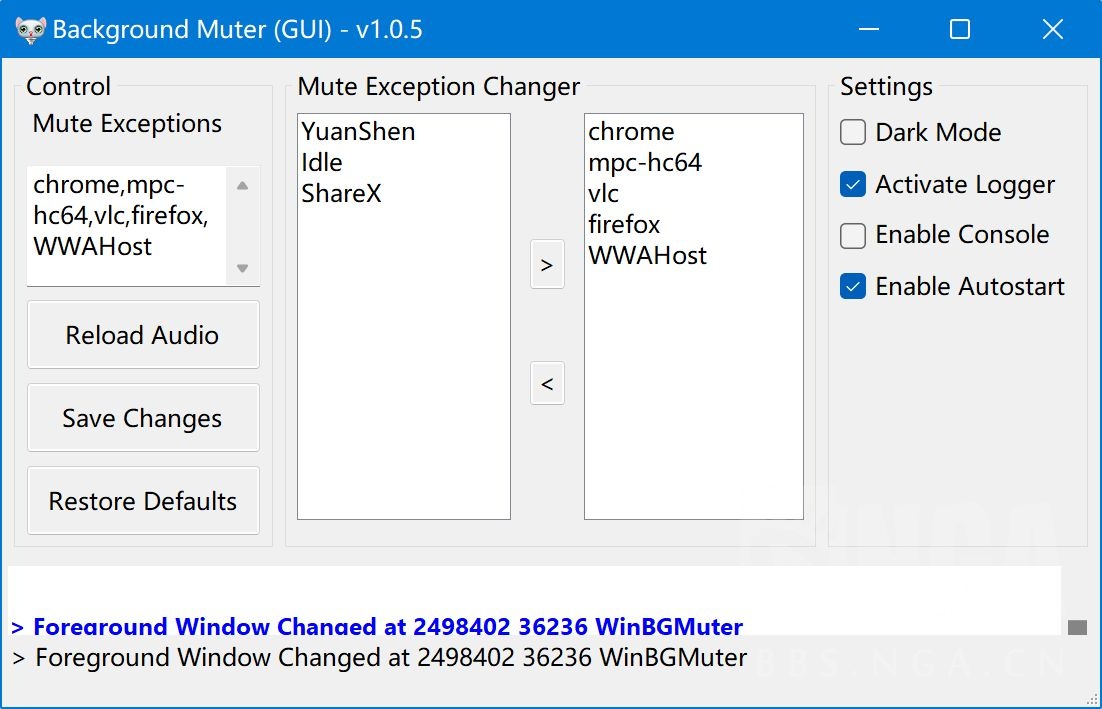Disable the Enable Autostart checkbox
Viewport: 1102px width, 709px height.
[853, 287]
